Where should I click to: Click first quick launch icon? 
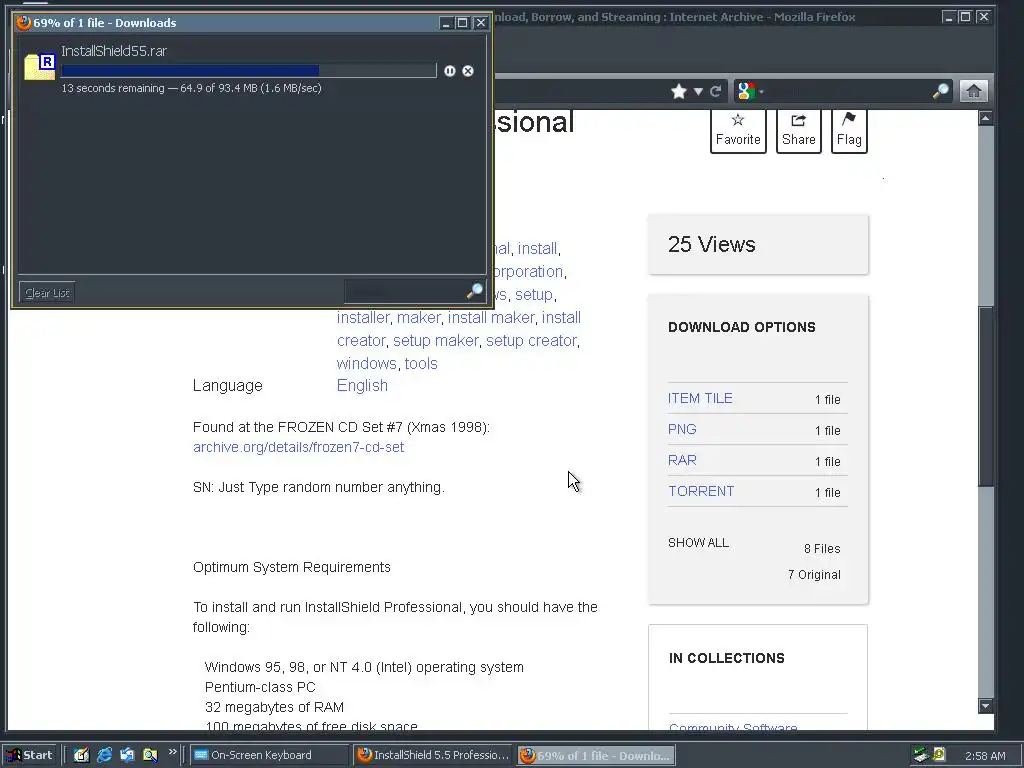(81, 755)
